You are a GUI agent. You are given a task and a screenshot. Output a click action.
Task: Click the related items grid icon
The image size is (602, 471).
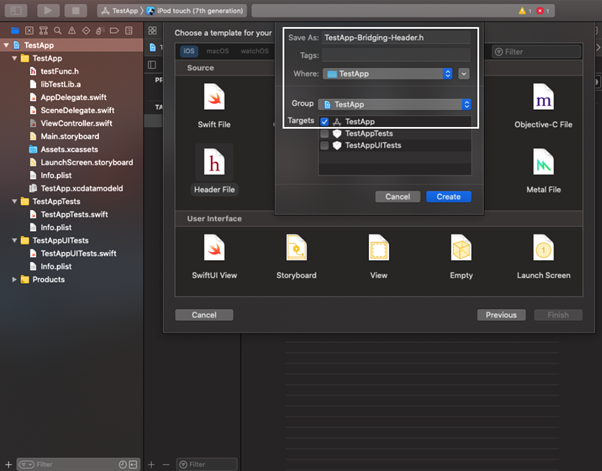(x=152, y=30)
